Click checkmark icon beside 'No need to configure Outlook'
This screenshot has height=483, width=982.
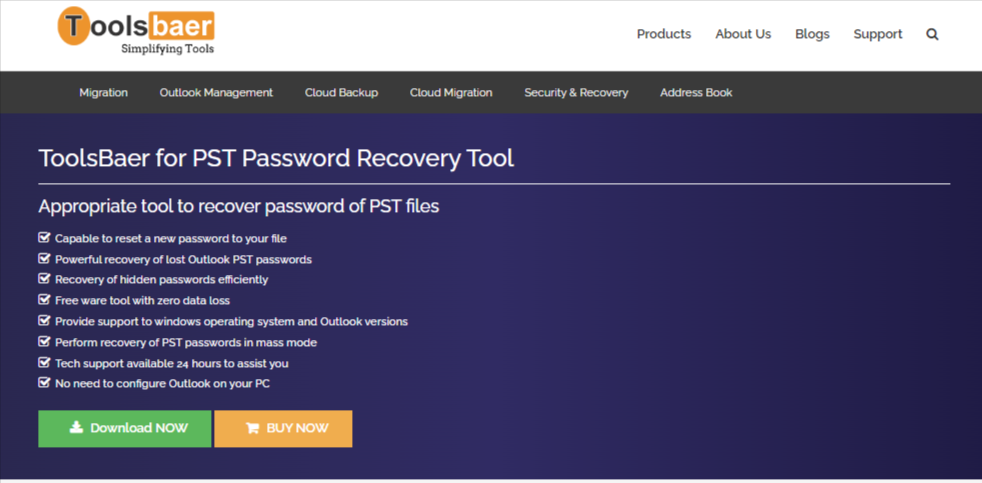44,383
